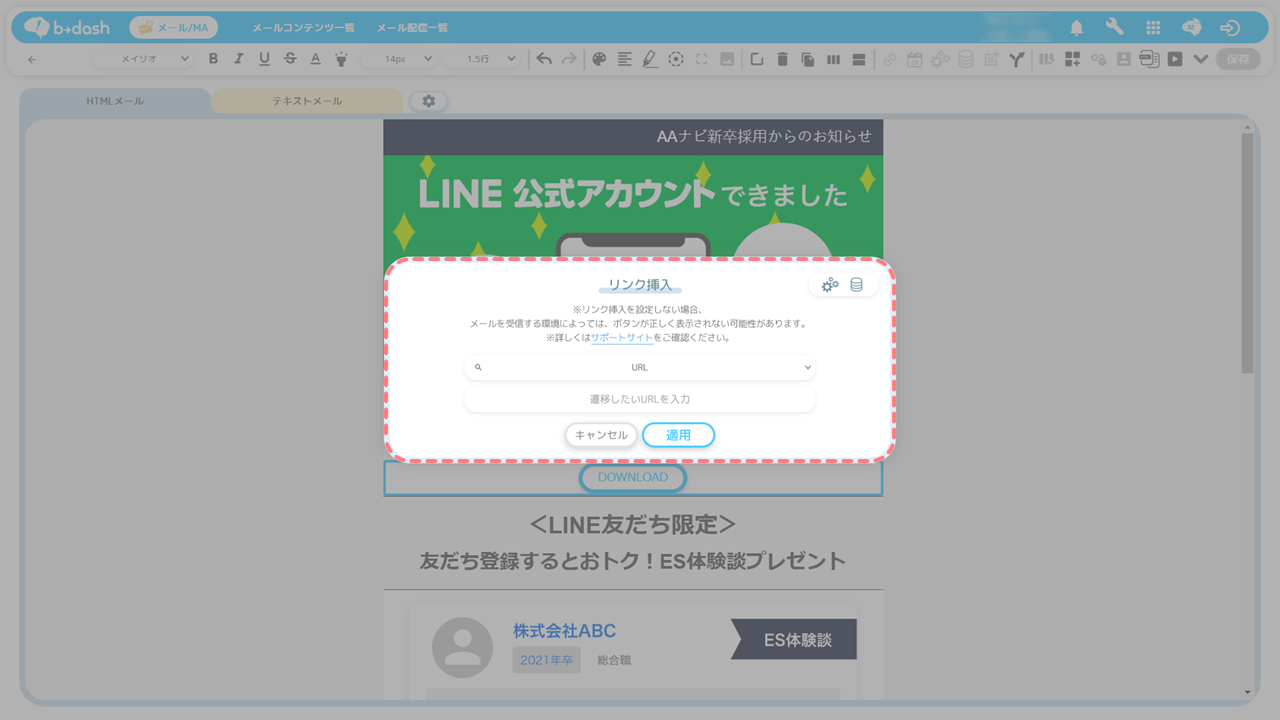This screenshot has height=720, width=1280.
Task: Open the メイリオ font dropdown
Action: tap(143, 59)
